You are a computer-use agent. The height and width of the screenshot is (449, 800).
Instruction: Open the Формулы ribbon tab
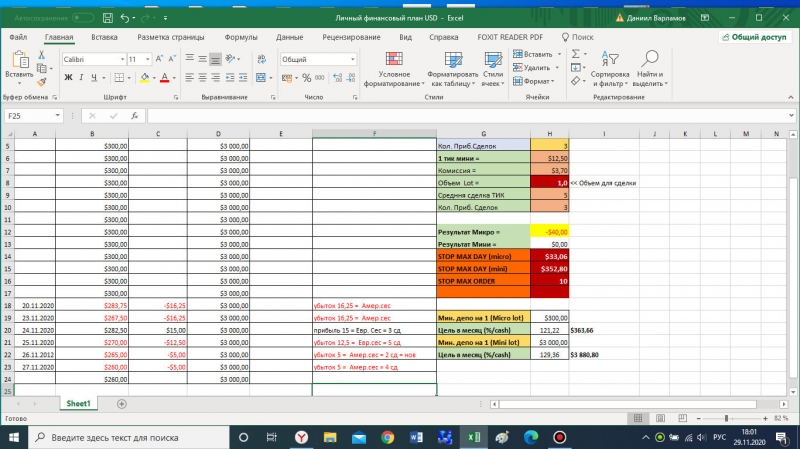241,37
